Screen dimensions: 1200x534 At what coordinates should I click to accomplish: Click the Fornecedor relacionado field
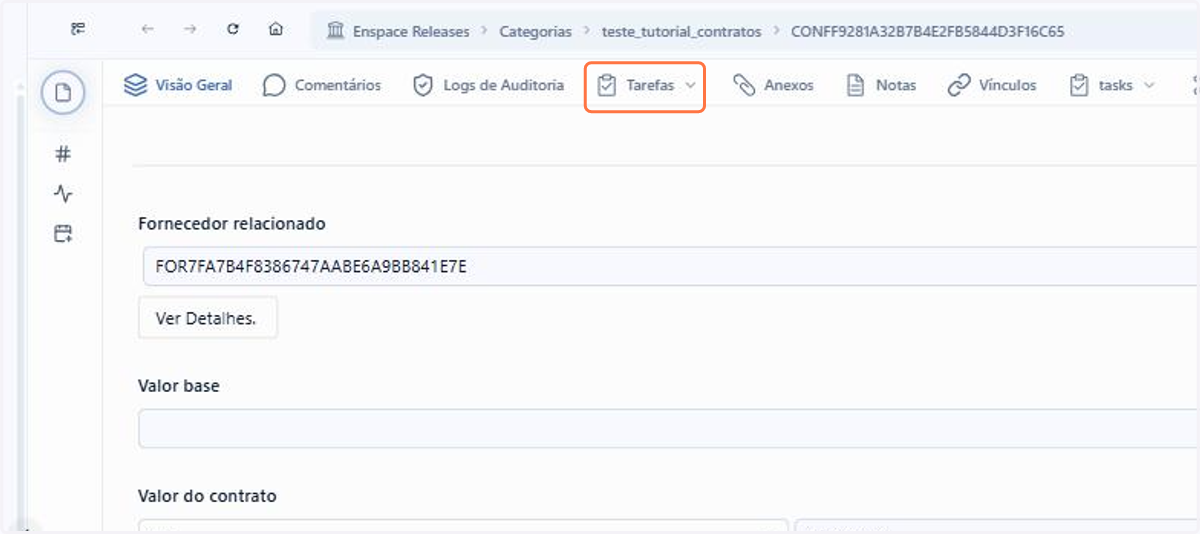pyautogui.click(x=669, y=267)
